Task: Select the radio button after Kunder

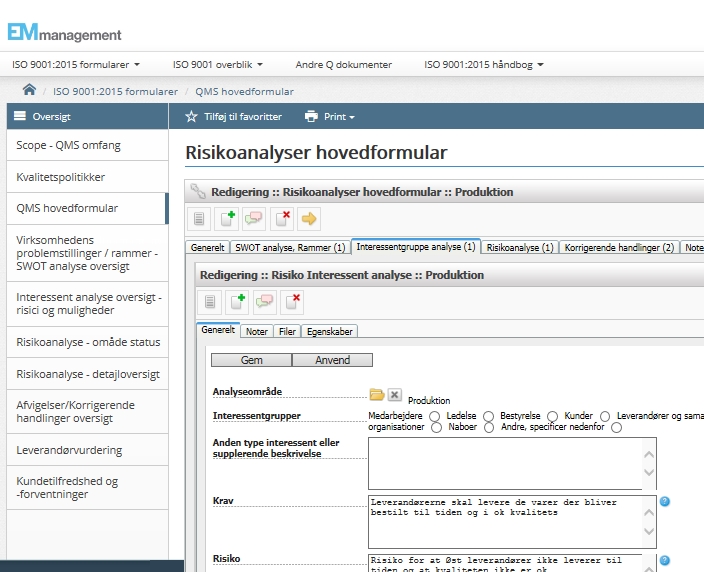Action: pyautogui.click(x=605, y=416)
